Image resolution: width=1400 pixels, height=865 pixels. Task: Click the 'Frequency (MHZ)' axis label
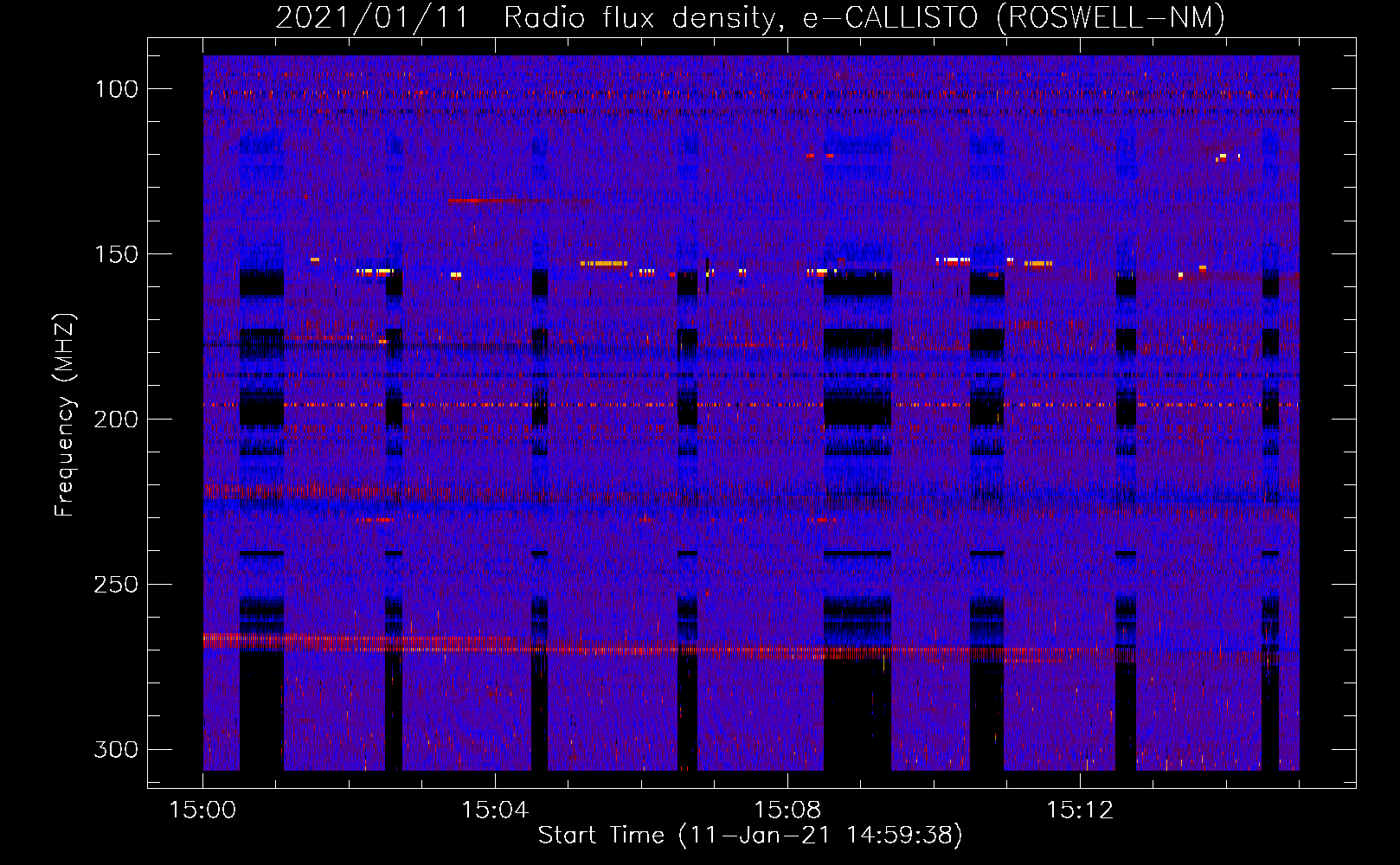point(66,414)
